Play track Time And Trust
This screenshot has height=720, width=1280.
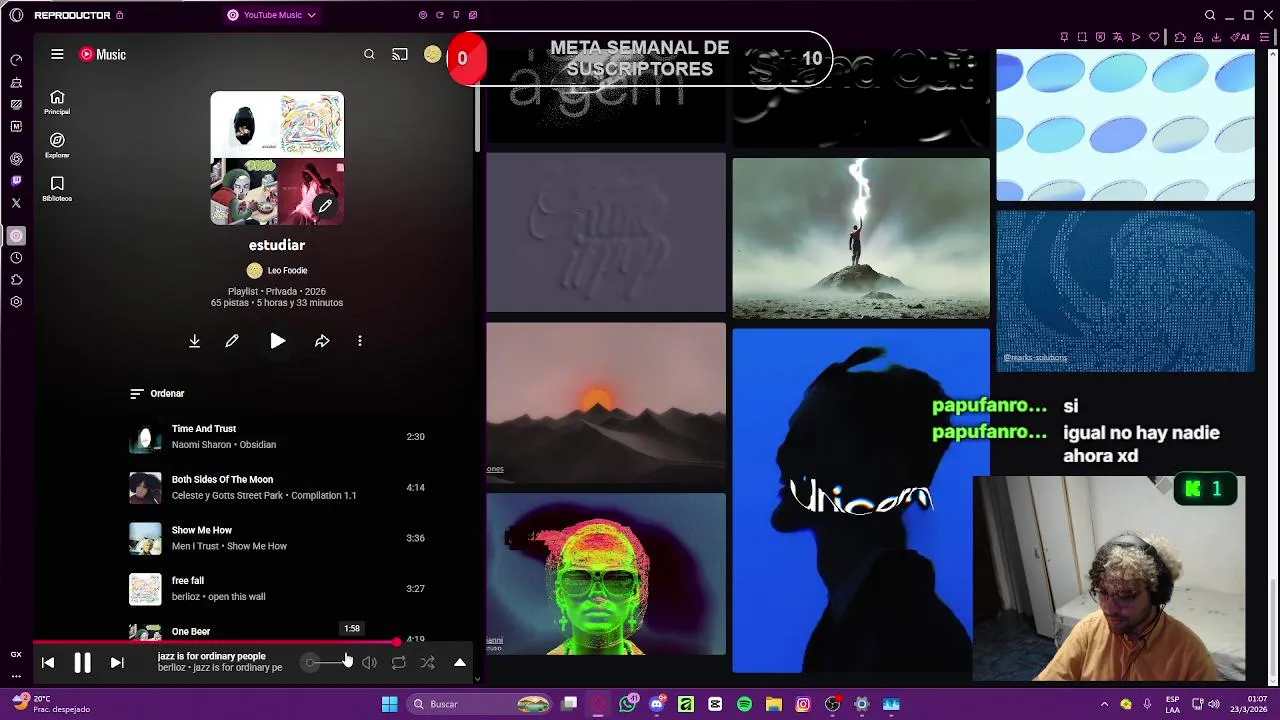pyautogui.click(x=145, y=437)
